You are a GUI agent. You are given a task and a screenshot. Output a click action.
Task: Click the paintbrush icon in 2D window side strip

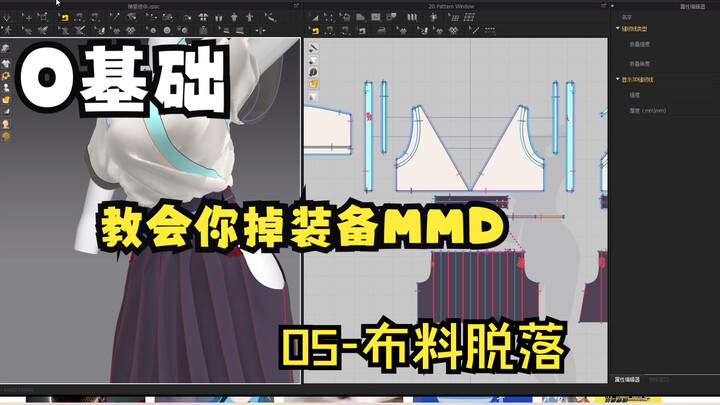point(314,48)
